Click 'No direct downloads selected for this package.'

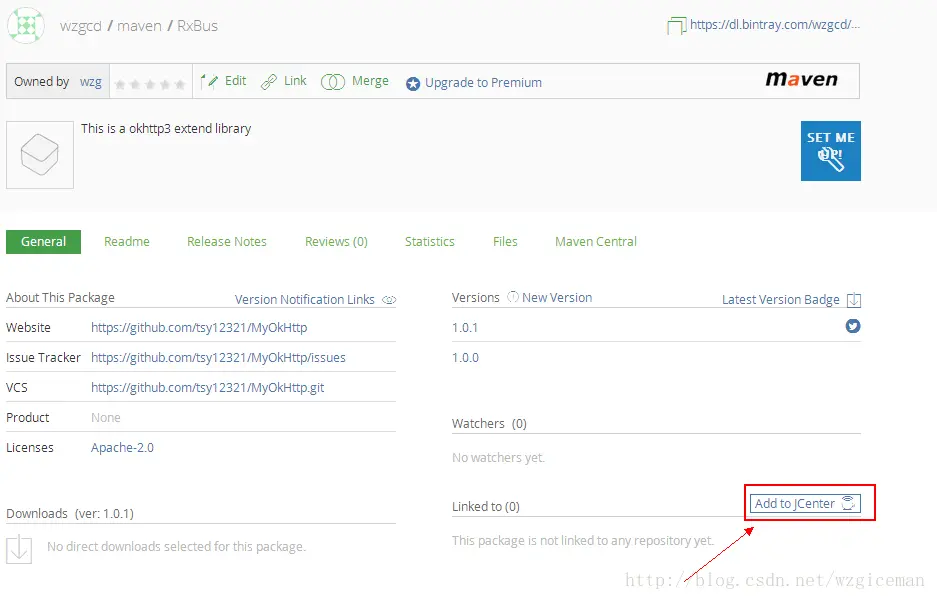pyautogui.click(x=176, y=547)
